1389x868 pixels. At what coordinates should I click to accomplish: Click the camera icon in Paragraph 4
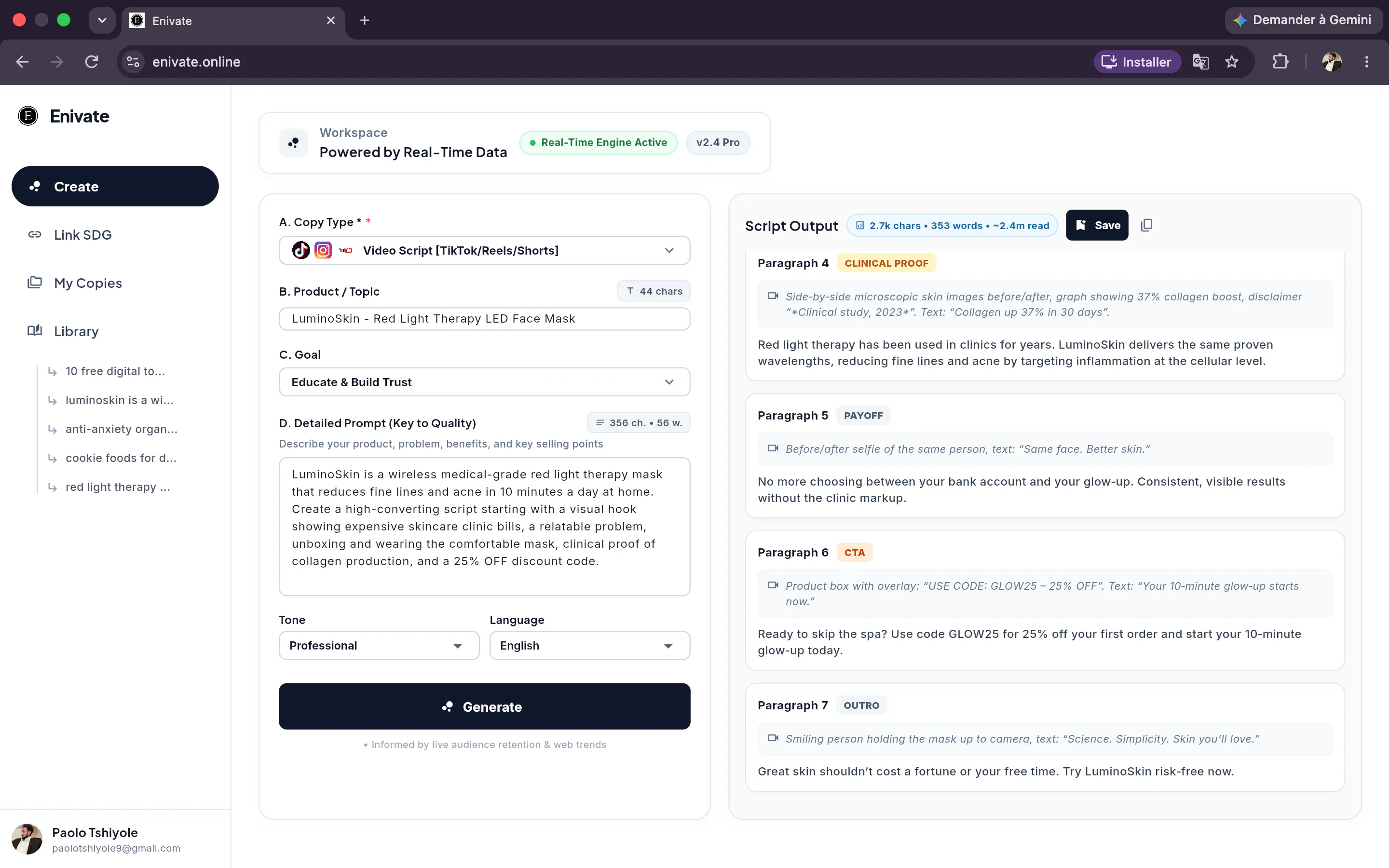pos(773,296)
